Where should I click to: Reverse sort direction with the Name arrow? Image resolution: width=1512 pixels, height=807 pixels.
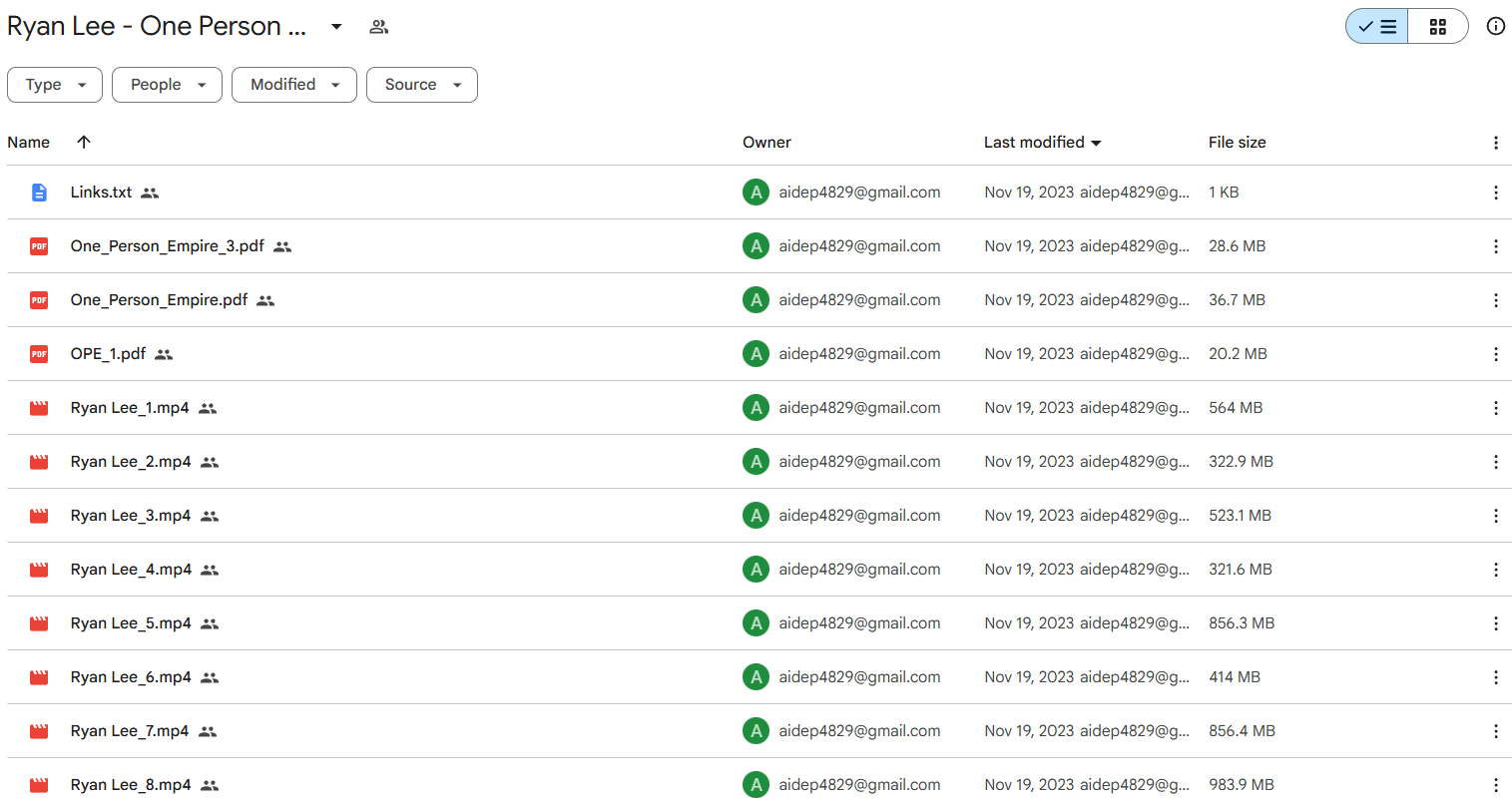[84, 142]
